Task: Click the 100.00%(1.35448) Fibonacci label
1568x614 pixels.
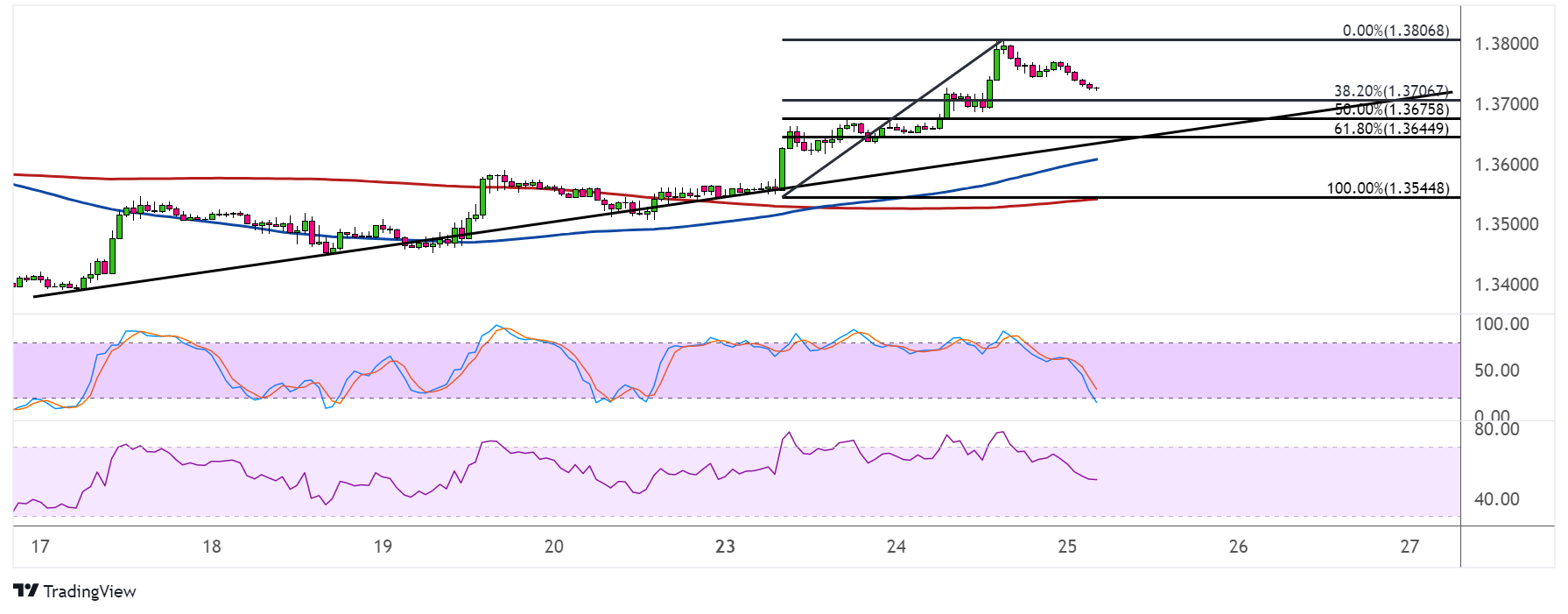Action: 1389,188
